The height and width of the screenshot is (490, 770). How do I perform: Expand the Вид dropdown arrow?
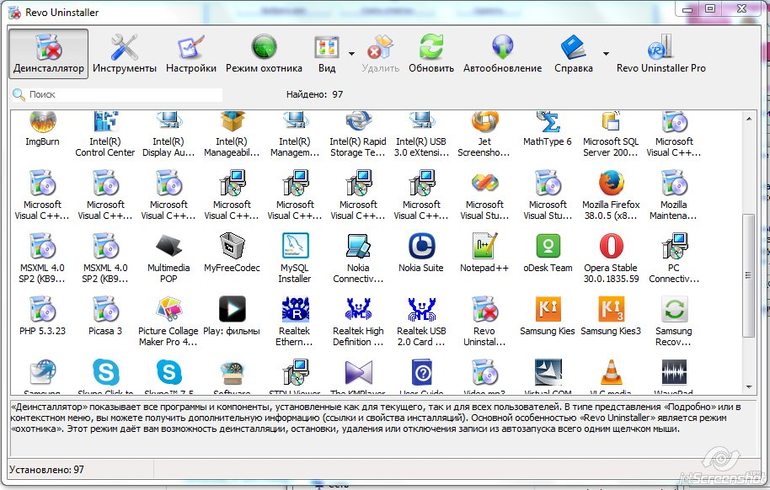click(x=351, y=53)
